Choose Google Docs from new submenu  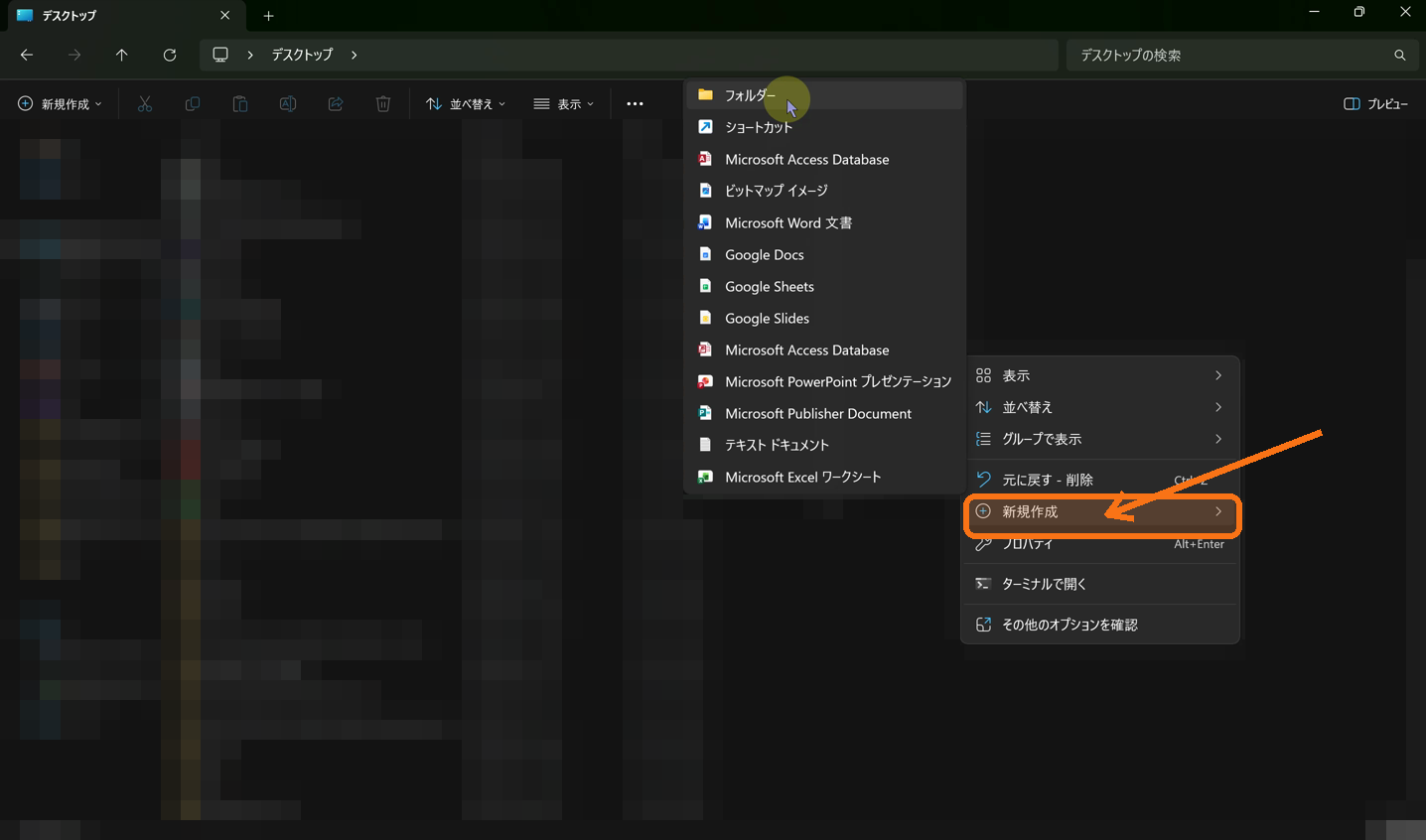click(x=824, y=254)
